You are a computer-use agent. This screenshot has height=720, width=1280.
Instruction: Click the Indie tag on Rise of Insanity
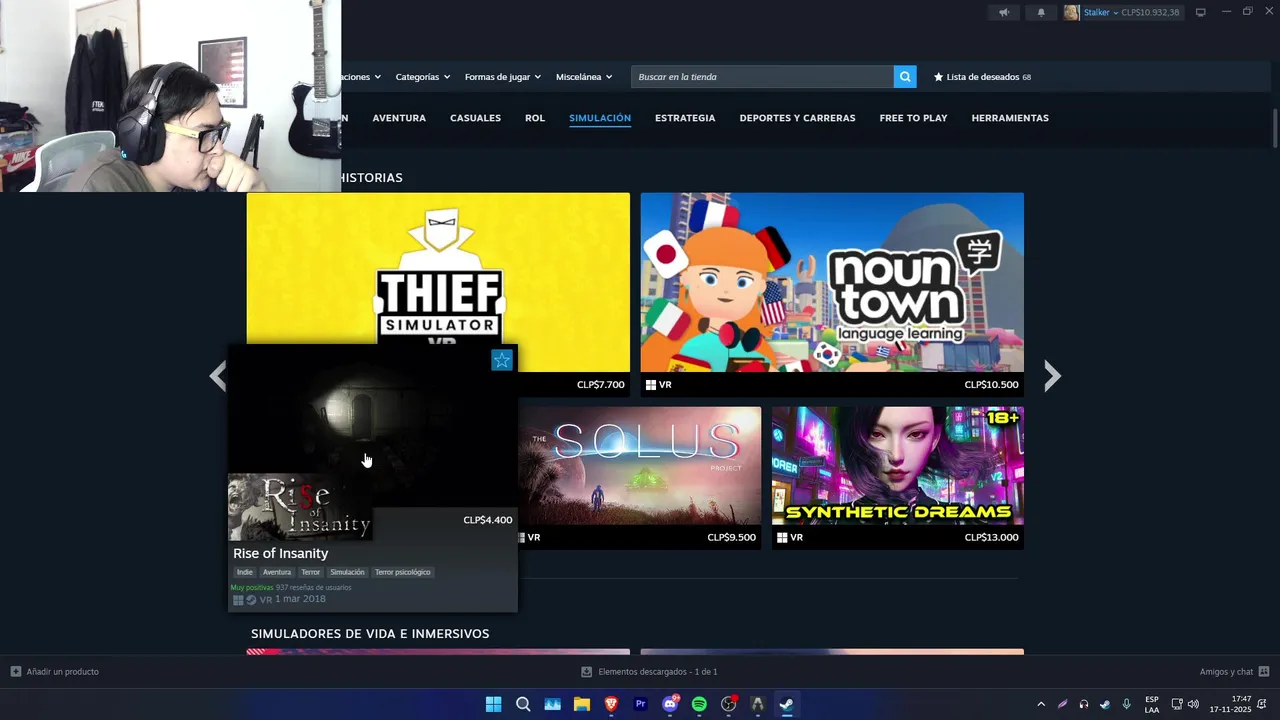(x=245, y=572)
